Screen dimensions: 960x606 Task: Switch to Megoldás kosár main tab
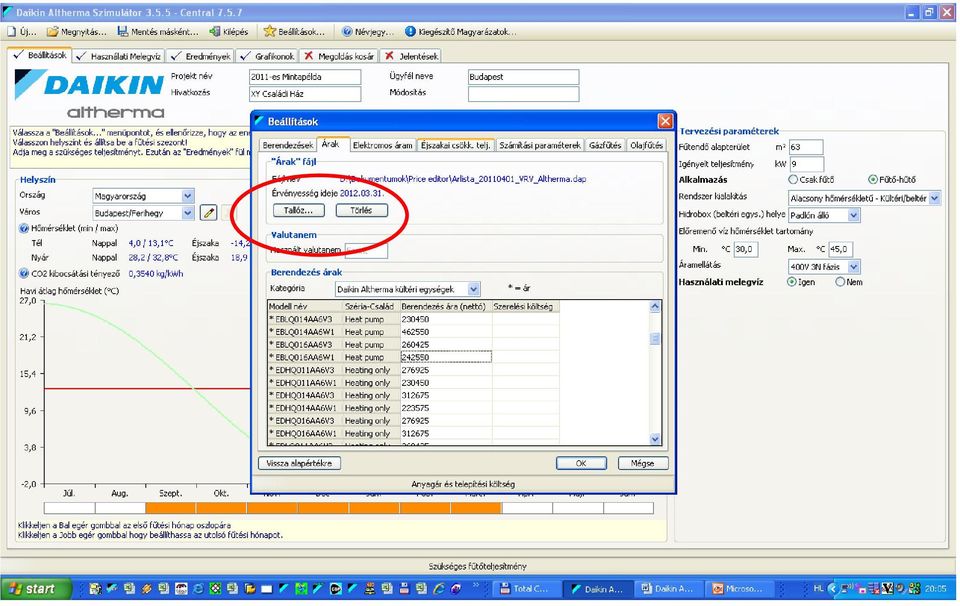pos(339,56)
